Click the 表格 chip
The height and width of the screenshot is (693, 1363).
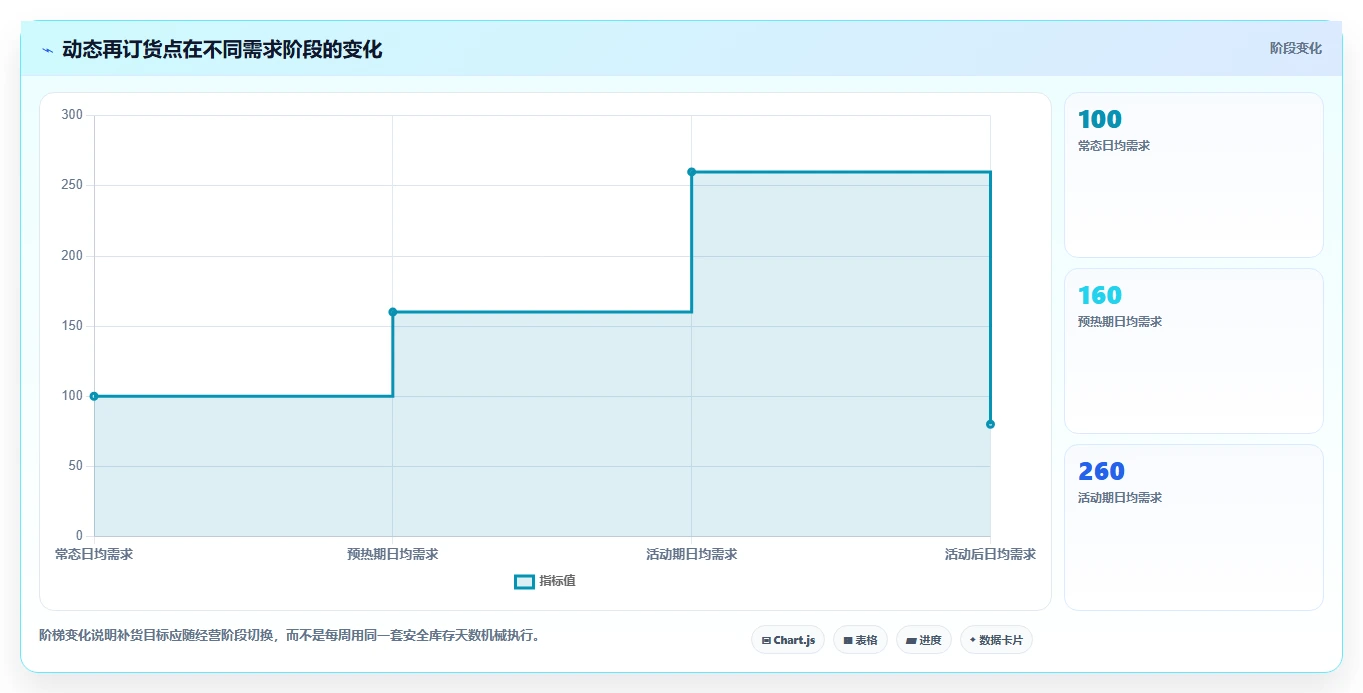(860, 640)
